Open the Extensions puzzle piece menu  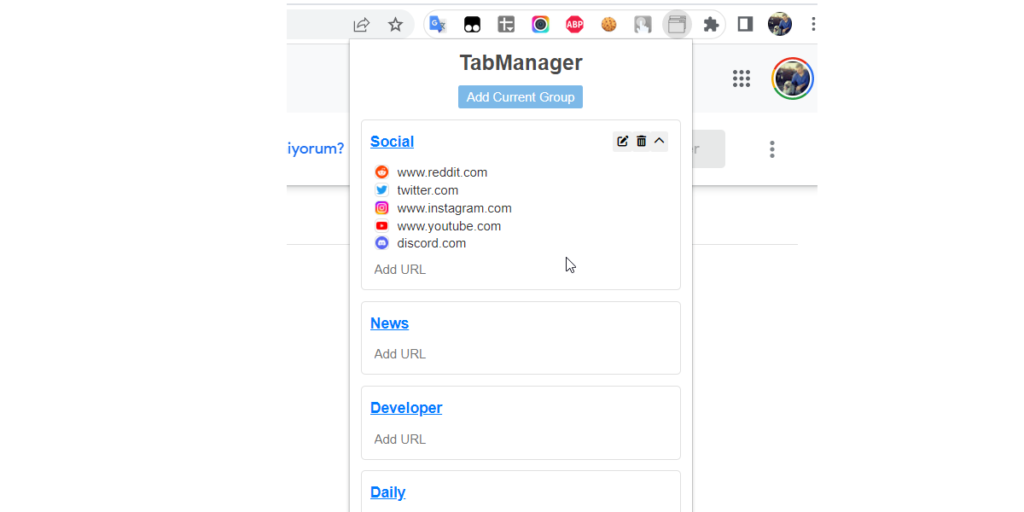click(x=711, y=25)
